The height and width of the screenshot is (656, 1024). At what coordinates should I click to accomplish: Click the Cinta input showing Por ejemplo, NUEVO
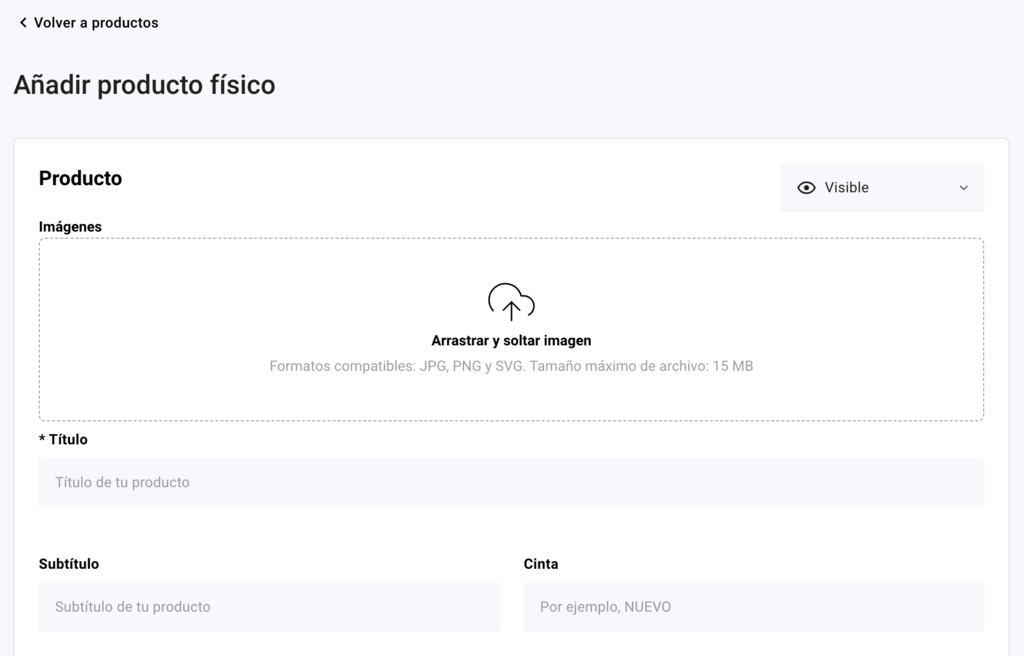pyautogui.click(x=753, y=607)
